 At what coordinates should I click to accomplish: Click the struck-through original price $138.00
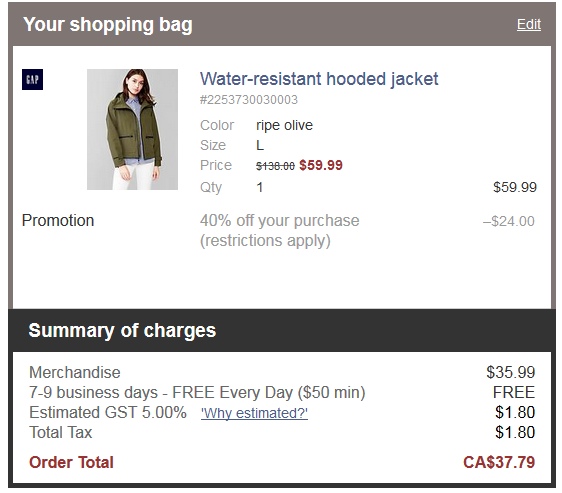point(275,166)
